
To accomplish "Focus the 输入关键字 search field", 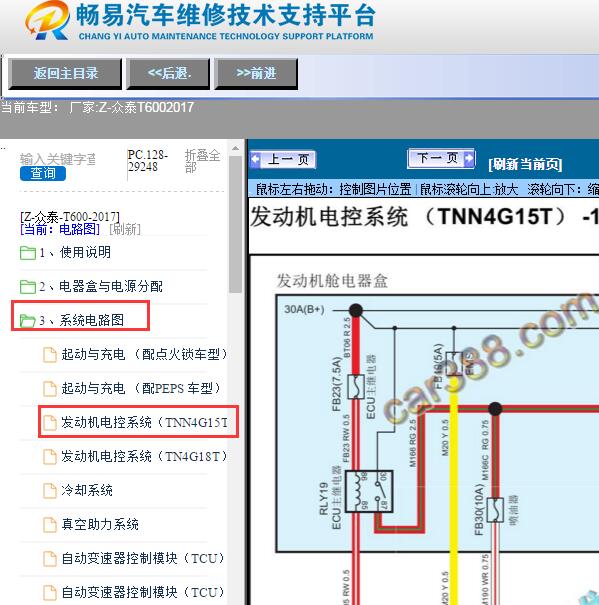I will pos(58,159).
